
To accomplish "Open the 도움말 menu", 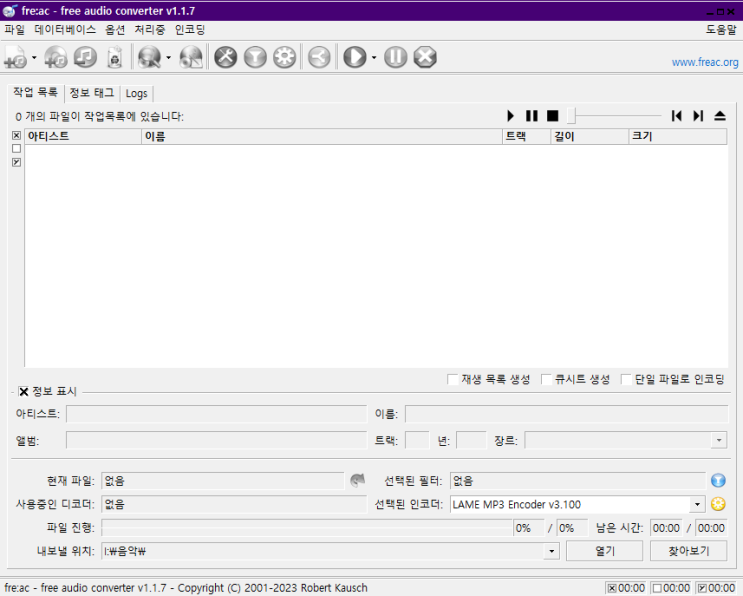I will 721,30.
